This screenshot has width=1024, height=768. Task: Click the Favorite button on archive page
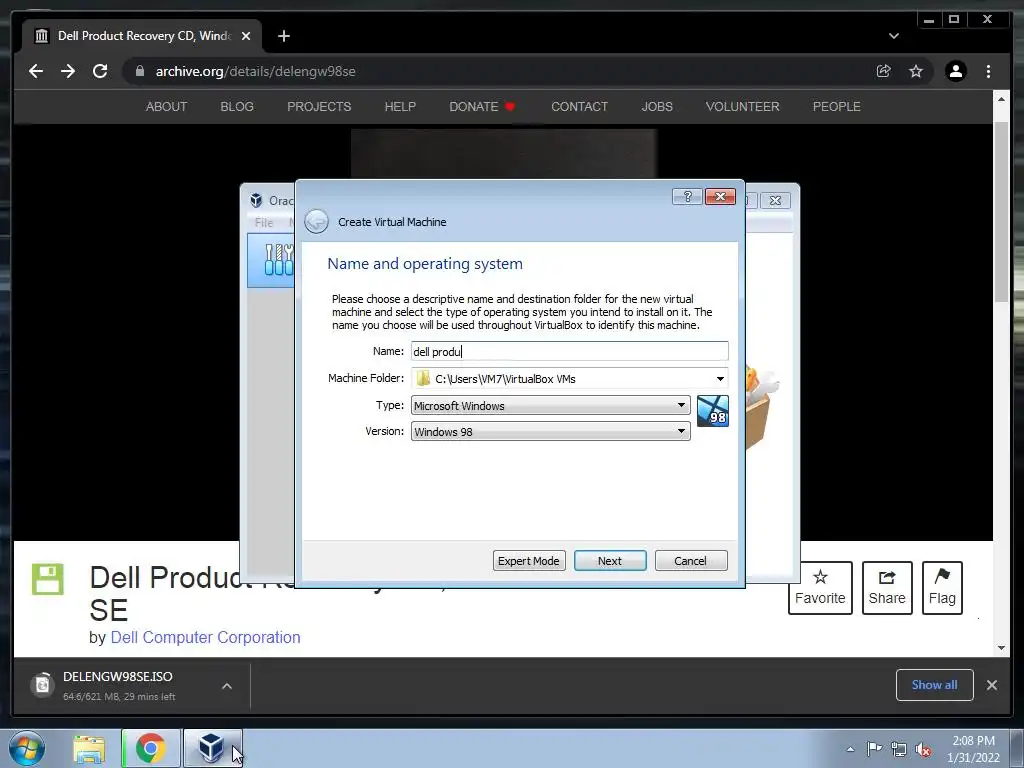tap(820, 588)
